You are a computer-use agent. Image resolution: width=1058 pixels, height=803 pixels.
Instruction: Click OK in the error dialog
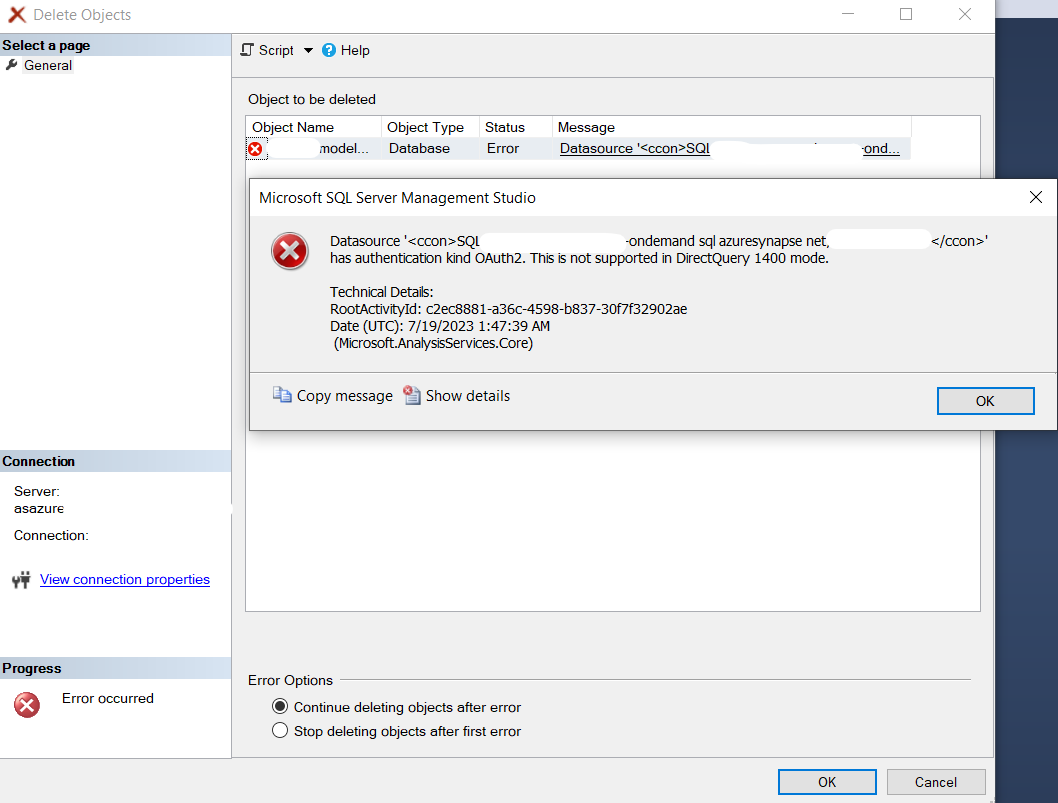(x=985, y=401)
